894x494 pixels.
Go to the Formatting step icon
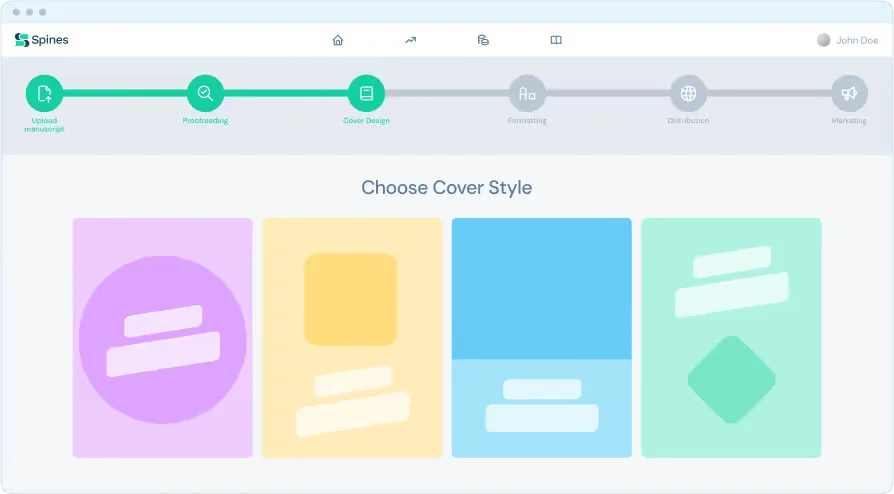click(527, 93)
